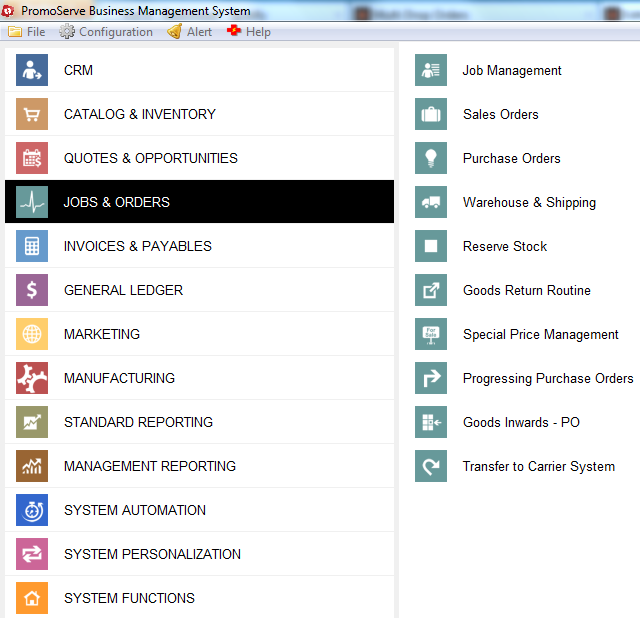Image resolution: width=640 pixels, height=618 pixels.
Task: Click the Manufacturing gears icon
Action: pyautogui.click(x=32, y=378)
